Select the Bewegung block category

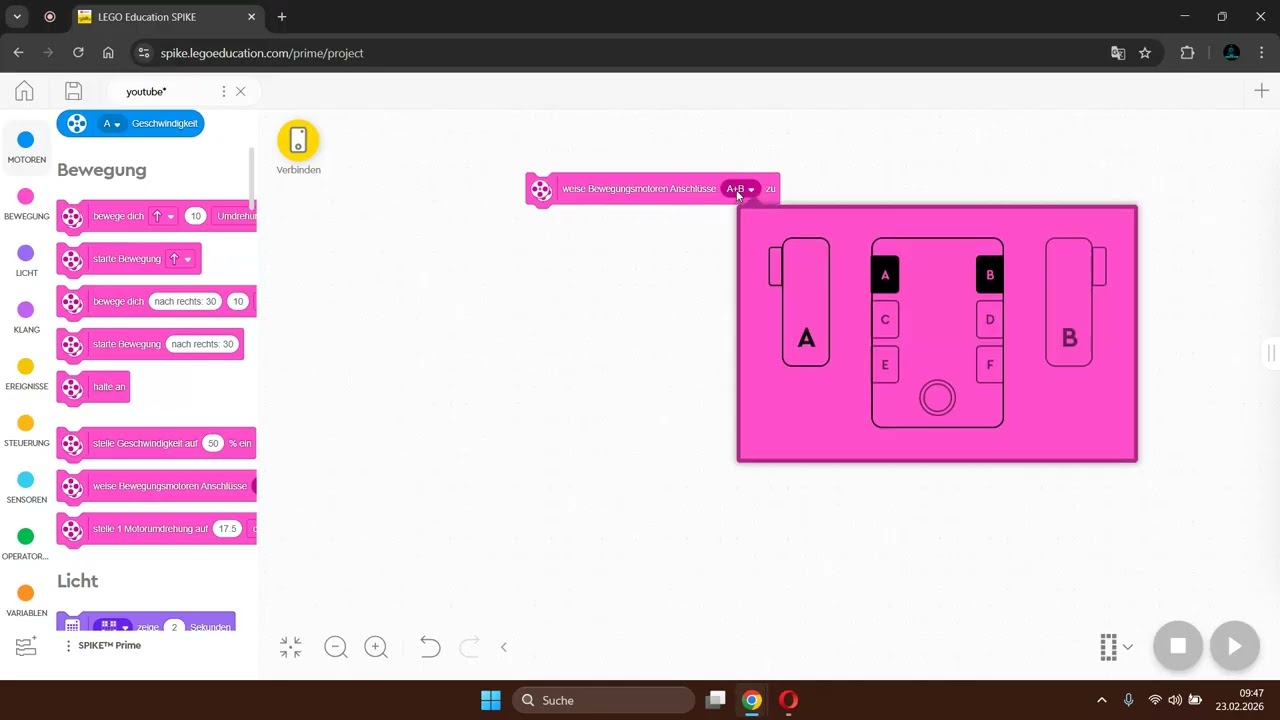pos(26,204)
